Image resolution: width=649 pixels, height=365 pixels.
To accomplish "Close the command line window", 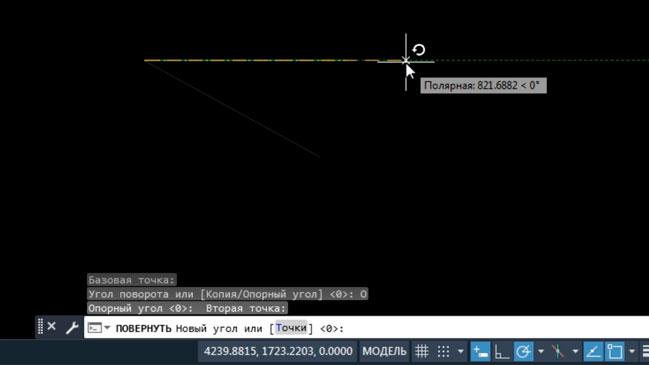I will pyautogui.click(x=51, y=327).
